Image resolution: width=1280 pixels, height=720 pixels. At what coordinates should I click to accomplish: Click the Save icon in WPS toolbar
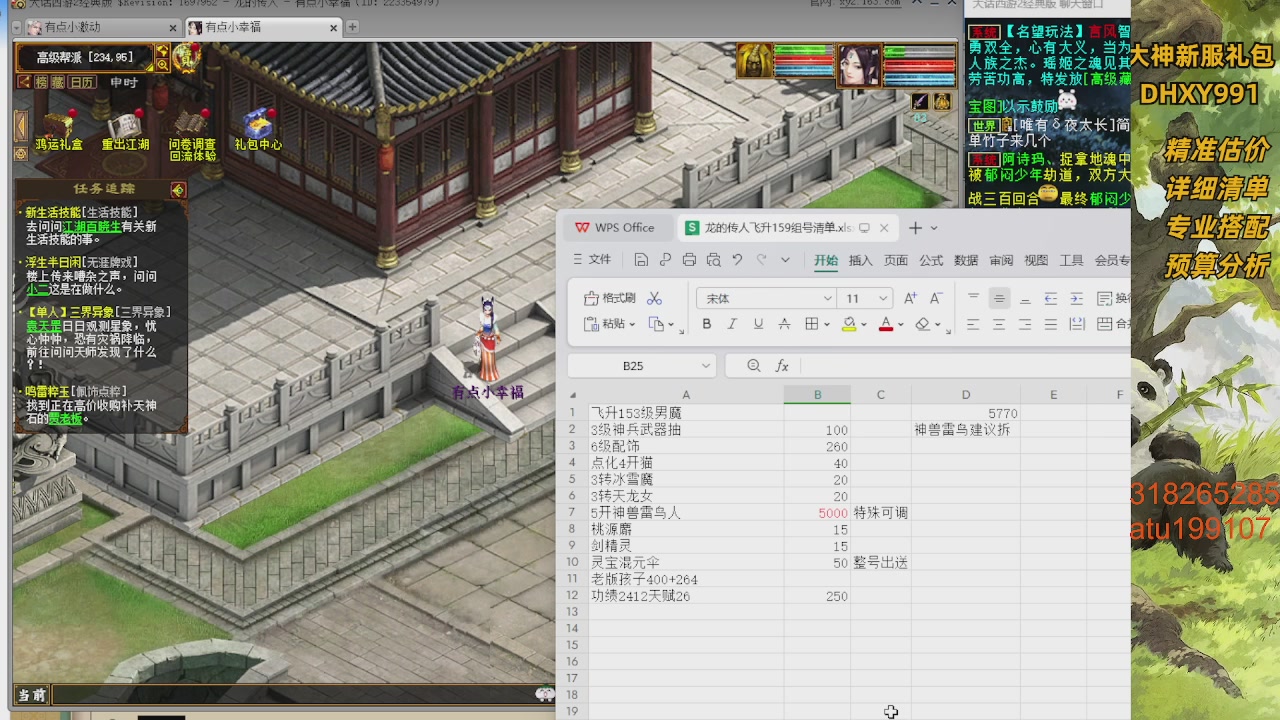pos(641,260)
